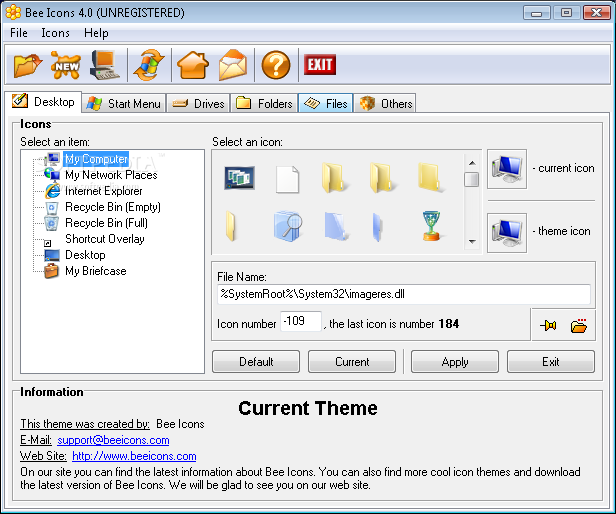Screen dimensions: 616x514
Task: Browse for icon file with the open-folder icon
Action: click(579, 325)
